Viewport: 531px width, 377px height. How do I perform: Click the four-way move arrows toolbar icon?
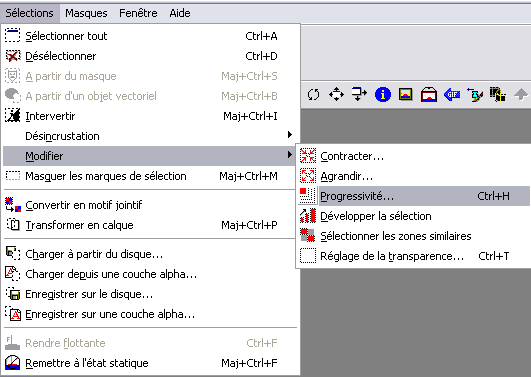[x=336, y=95]
